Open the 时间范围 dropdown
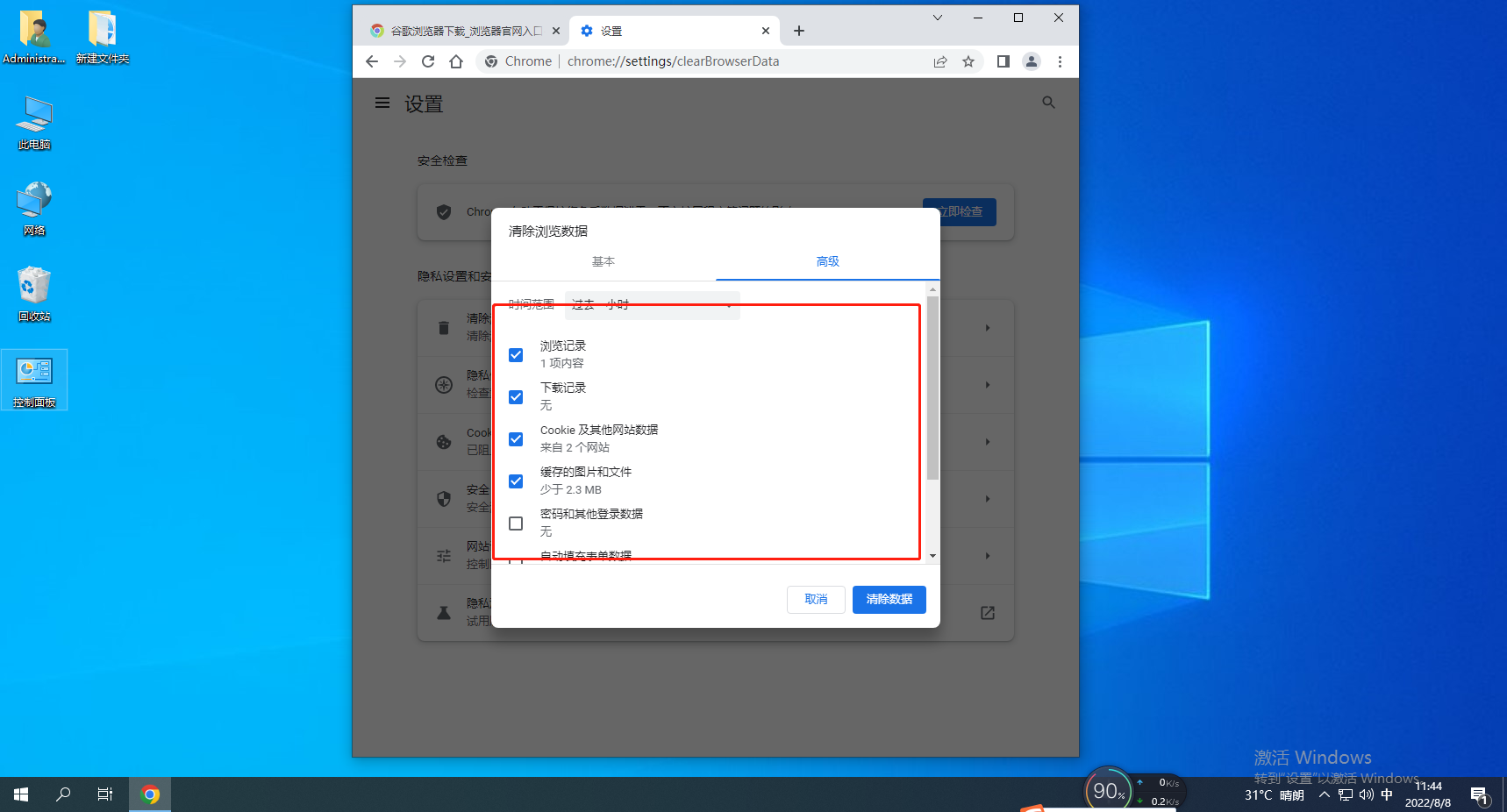This screenshot has width=1507, height=812. 651,305
